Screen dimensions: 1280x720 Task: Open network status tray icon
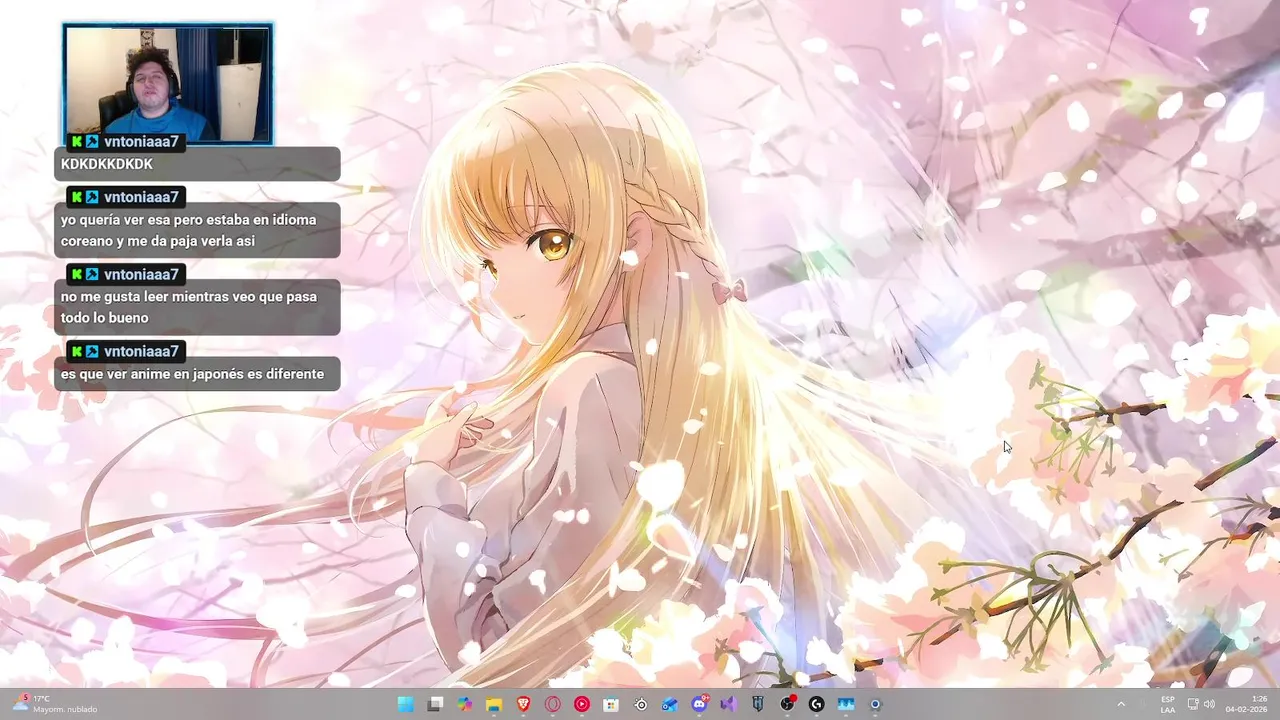click(x=1193, y=704)
